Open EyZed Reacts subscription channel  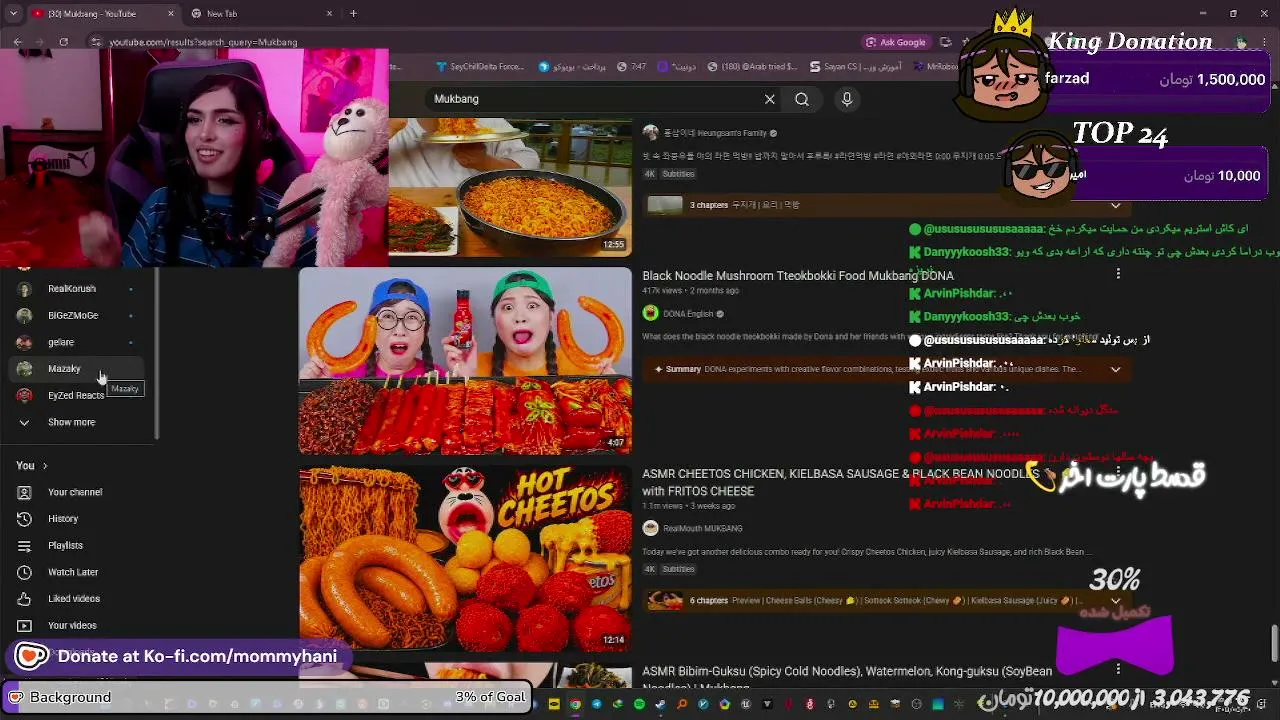[76, 396]
